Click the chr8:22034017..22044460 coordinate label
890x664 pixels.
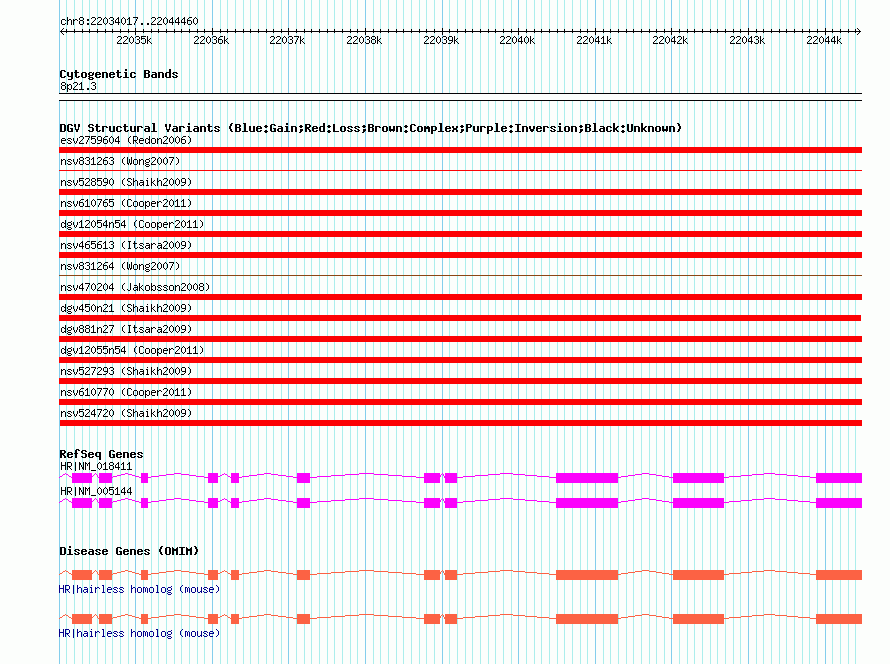(129, 21)
